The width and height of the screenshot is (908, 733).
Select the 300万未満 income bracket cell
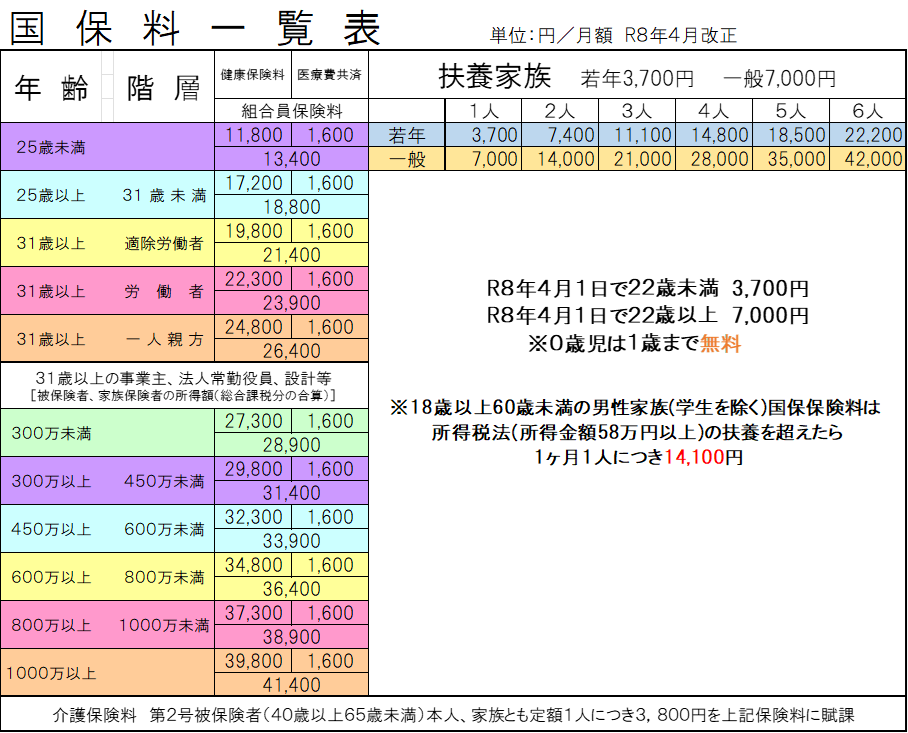pyautogui.click(x=108, y=433)
